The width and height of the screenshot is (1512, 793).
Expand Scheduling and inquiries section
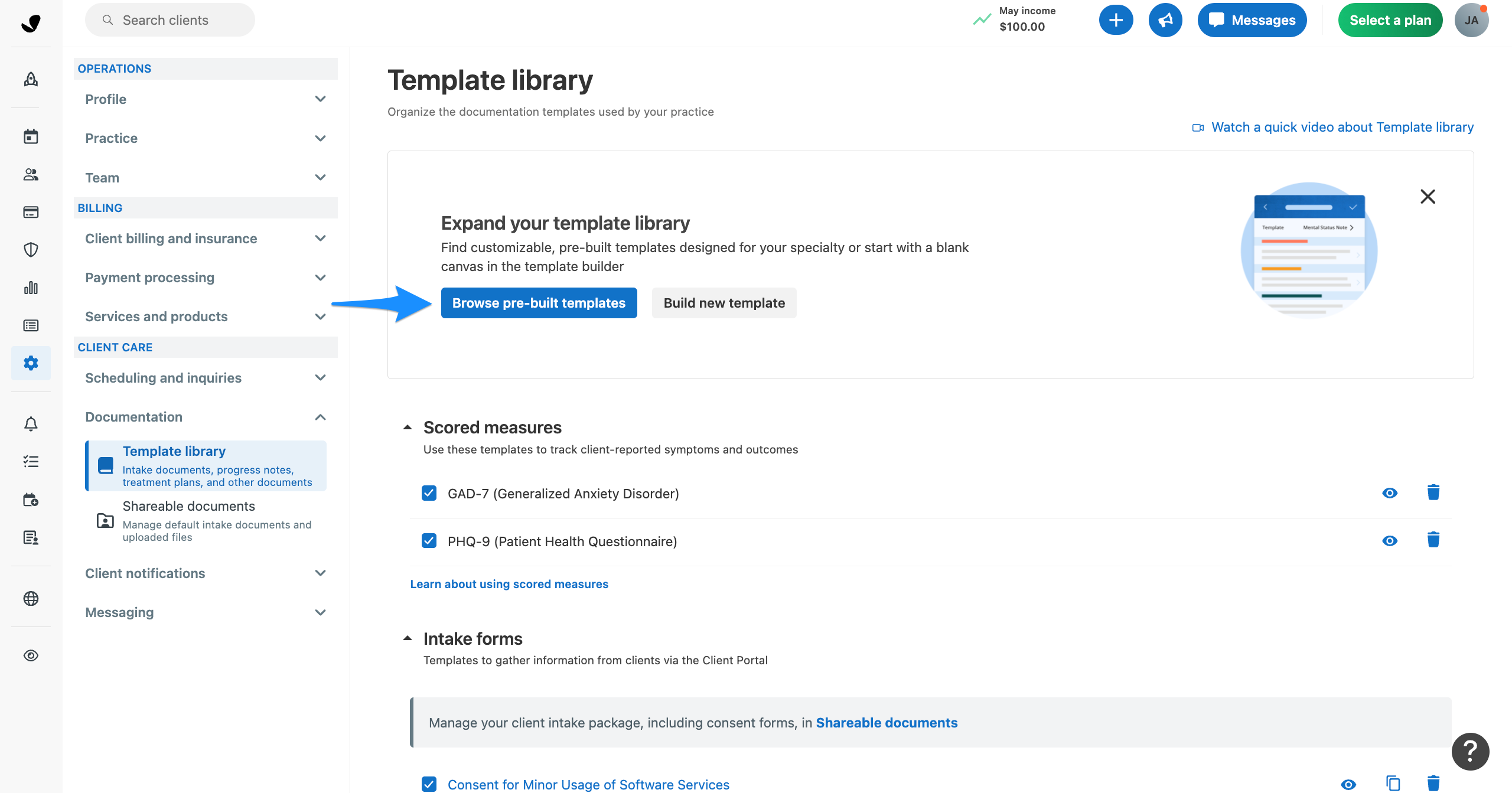point(206,378)
